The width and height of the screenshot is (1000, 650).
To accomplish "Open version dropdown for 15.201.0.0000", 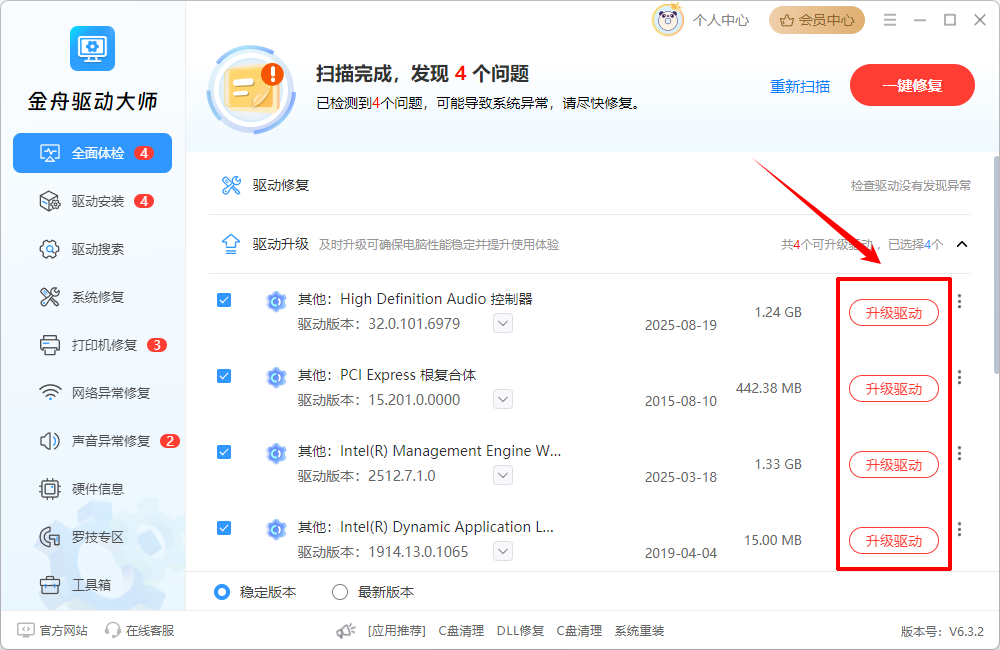I will (x=503, y=399).
